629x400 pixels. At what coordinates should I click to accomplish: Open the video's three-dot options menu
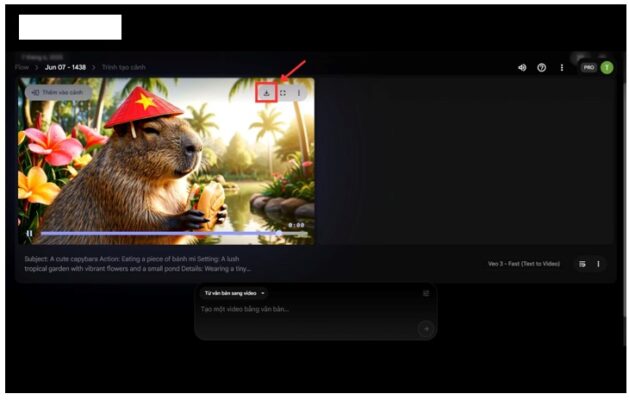click(299, 93)
